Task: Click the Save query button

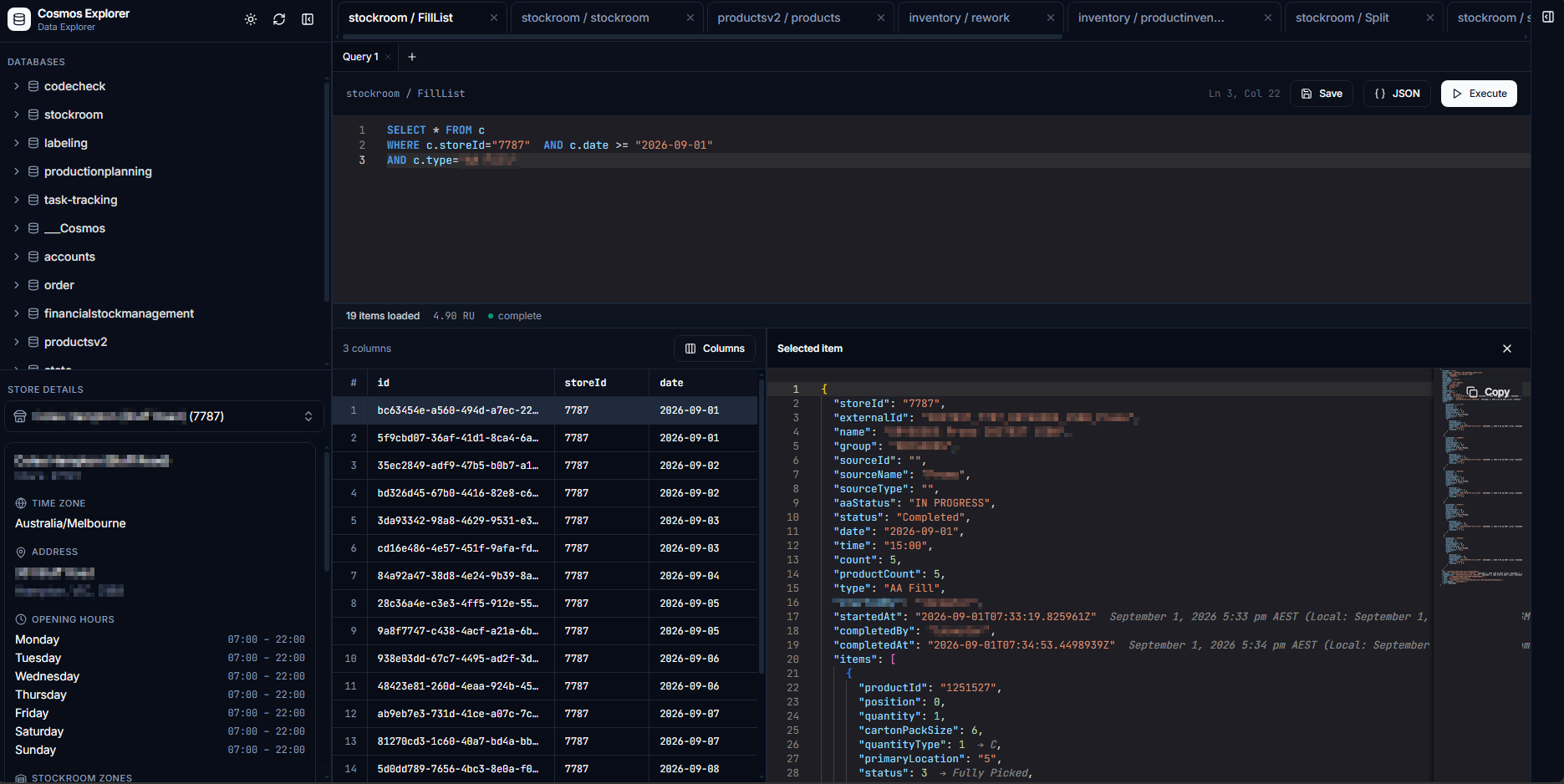Action: [x=1322, y=94]
